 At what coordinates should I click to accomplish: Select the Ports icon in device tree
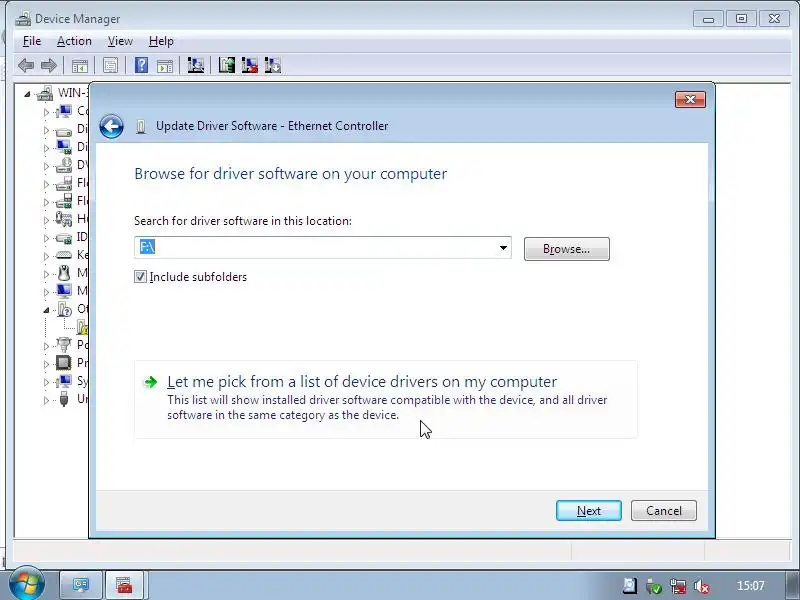click(64, 345)
